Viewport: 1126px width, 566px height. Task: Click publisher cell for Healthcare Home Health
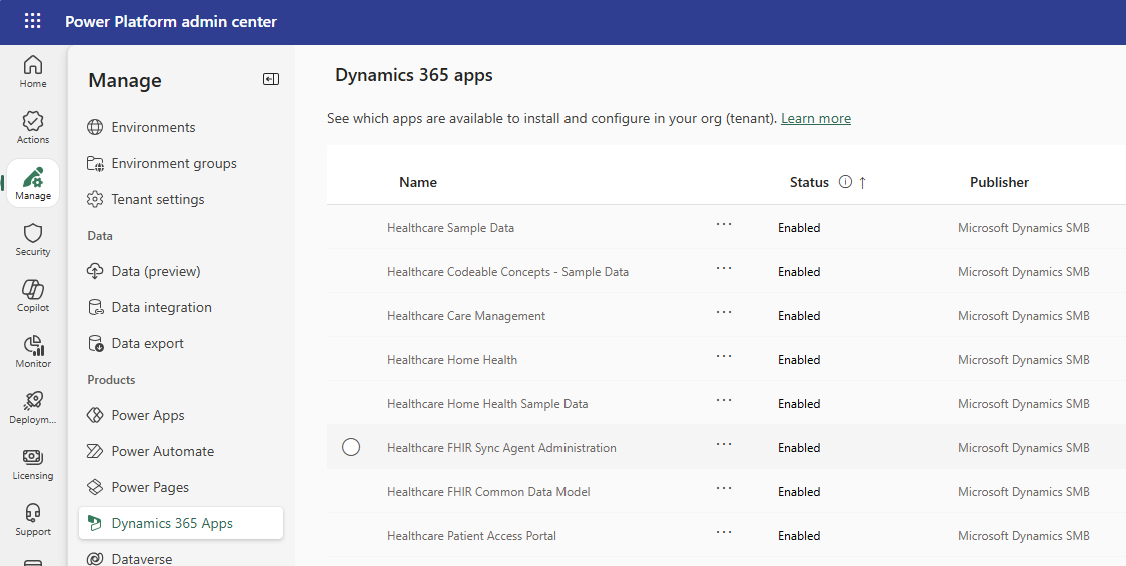click(1023, 360)
